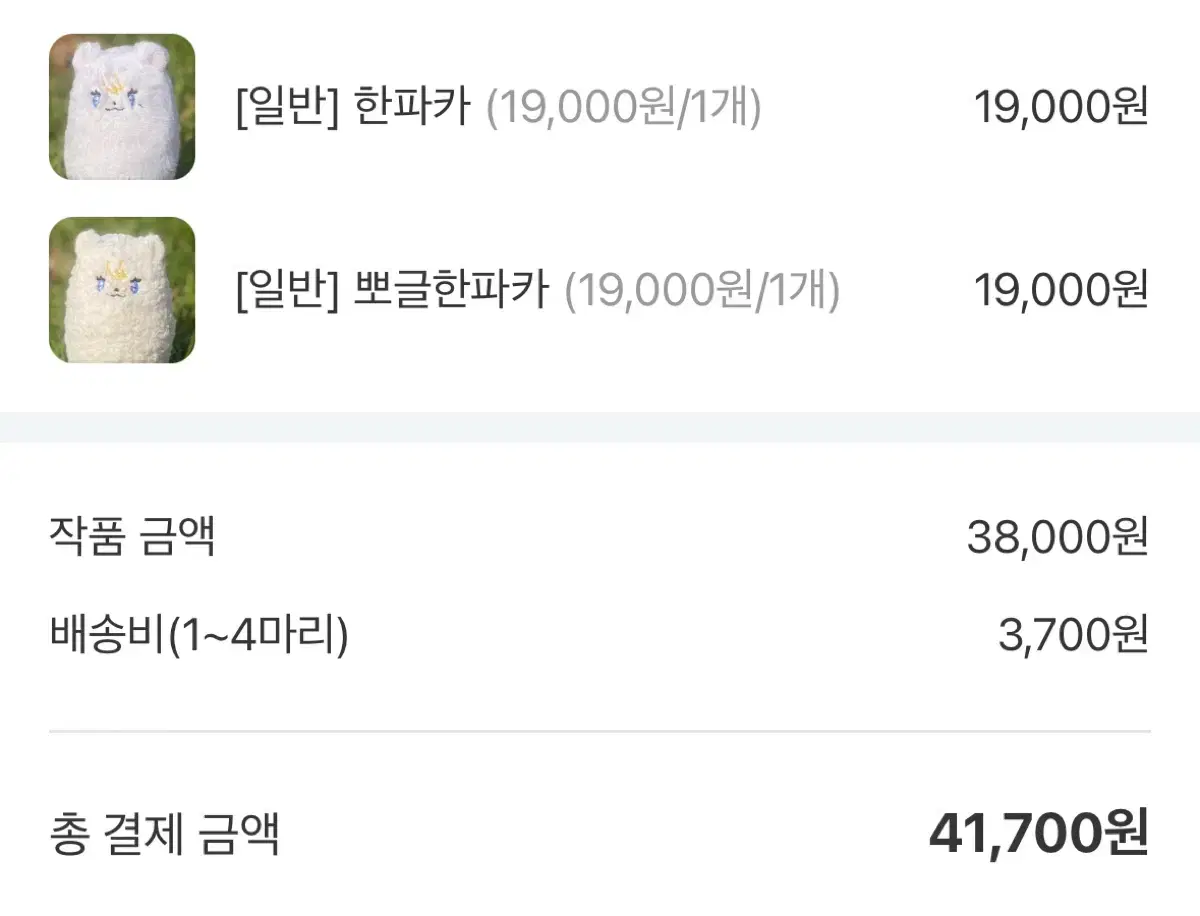Click the 3,700원 shipping amount
Image resolution: width=1200 pixels, height=916 pixels.
click(x=1073, y=635)
